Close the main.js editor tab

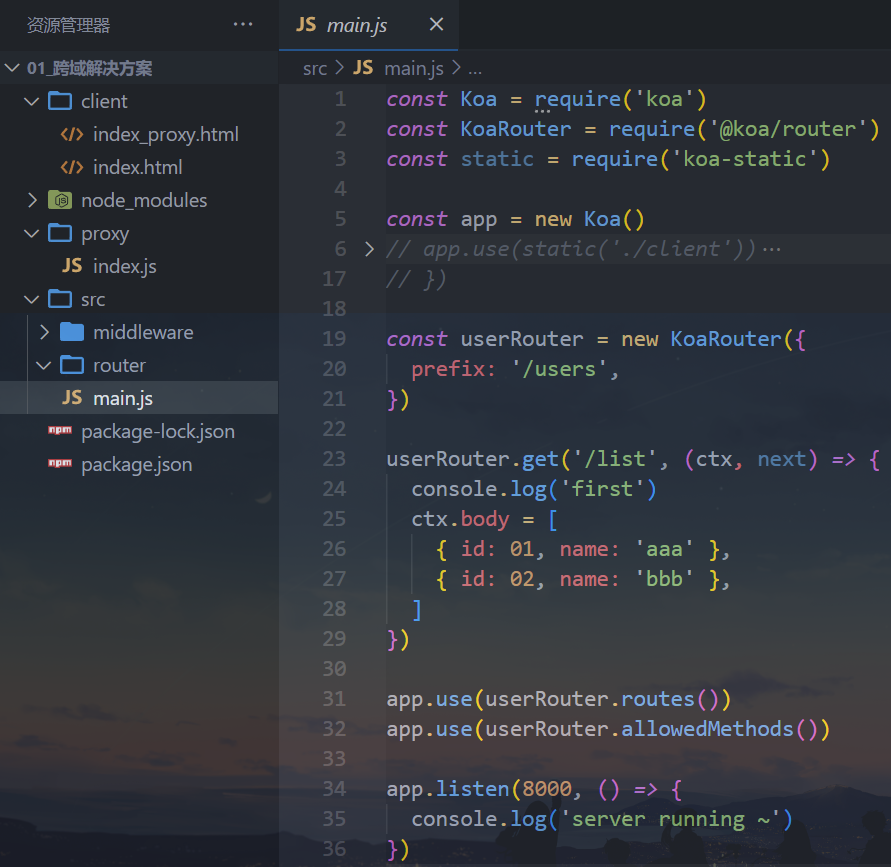436,24
